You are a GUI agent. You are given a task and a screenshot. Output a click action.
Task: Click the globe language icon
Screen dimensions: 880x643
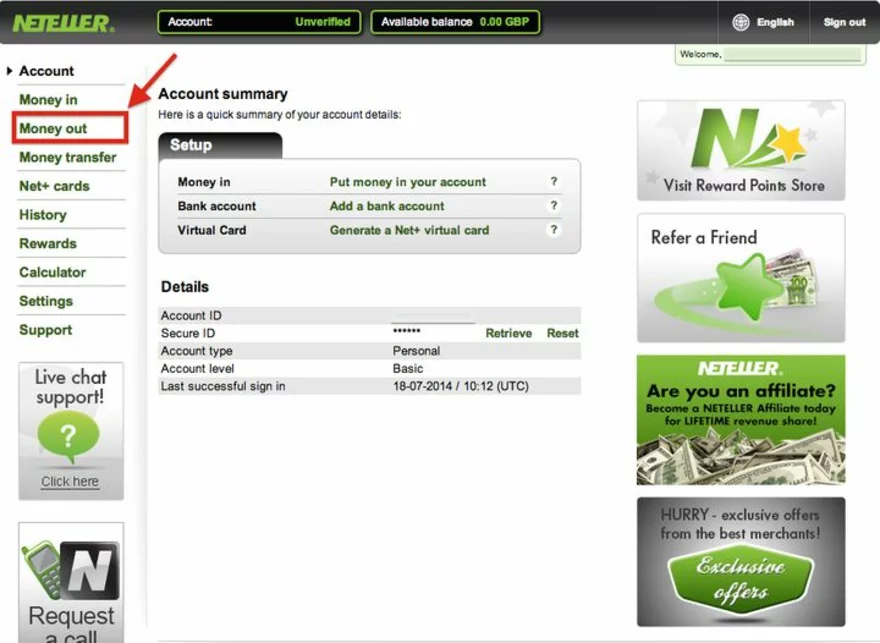point(741,22)
